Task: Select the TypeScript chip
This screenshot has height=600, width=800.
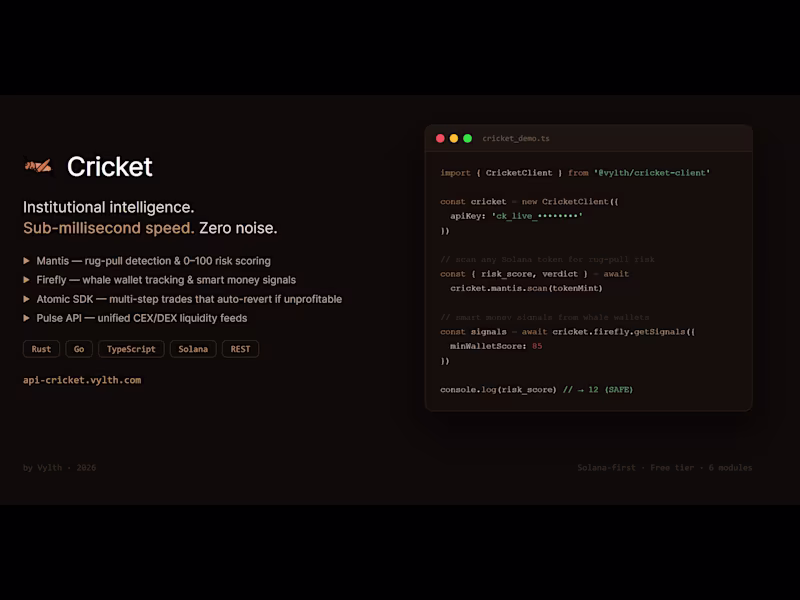Action: 131,349
